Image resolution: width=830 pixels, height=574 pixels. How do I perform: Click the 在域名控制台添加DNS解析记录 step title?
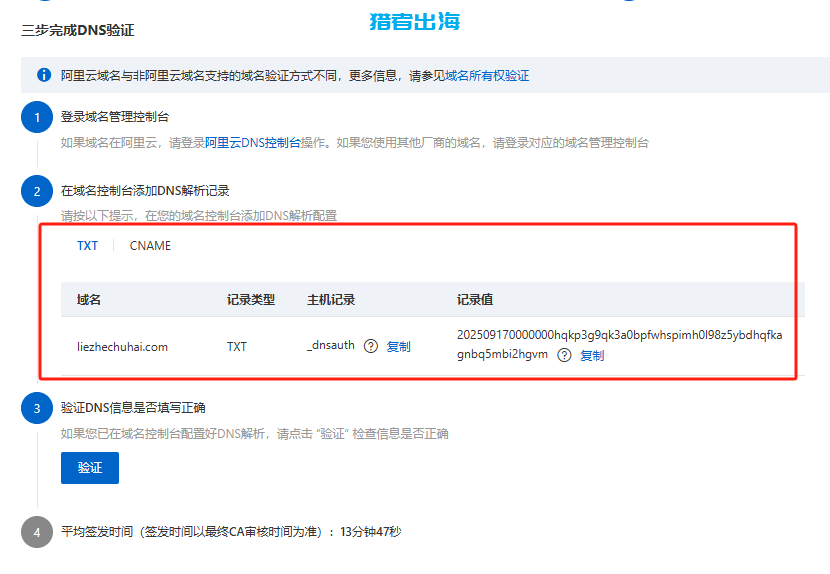pyautogui.click(x=145, y=191)
